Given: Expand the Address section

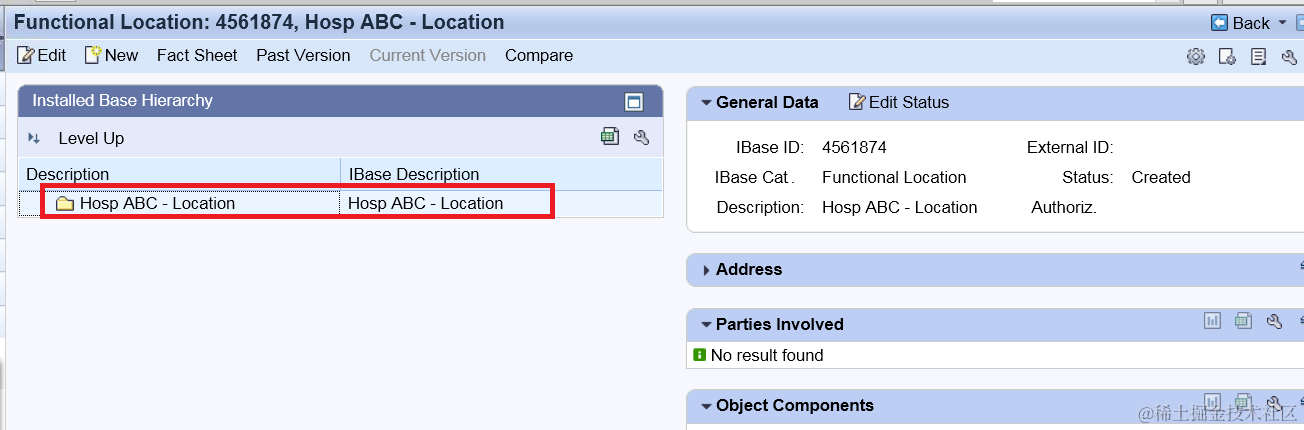Looking at the screenshot, I should (x=706, y=270).
